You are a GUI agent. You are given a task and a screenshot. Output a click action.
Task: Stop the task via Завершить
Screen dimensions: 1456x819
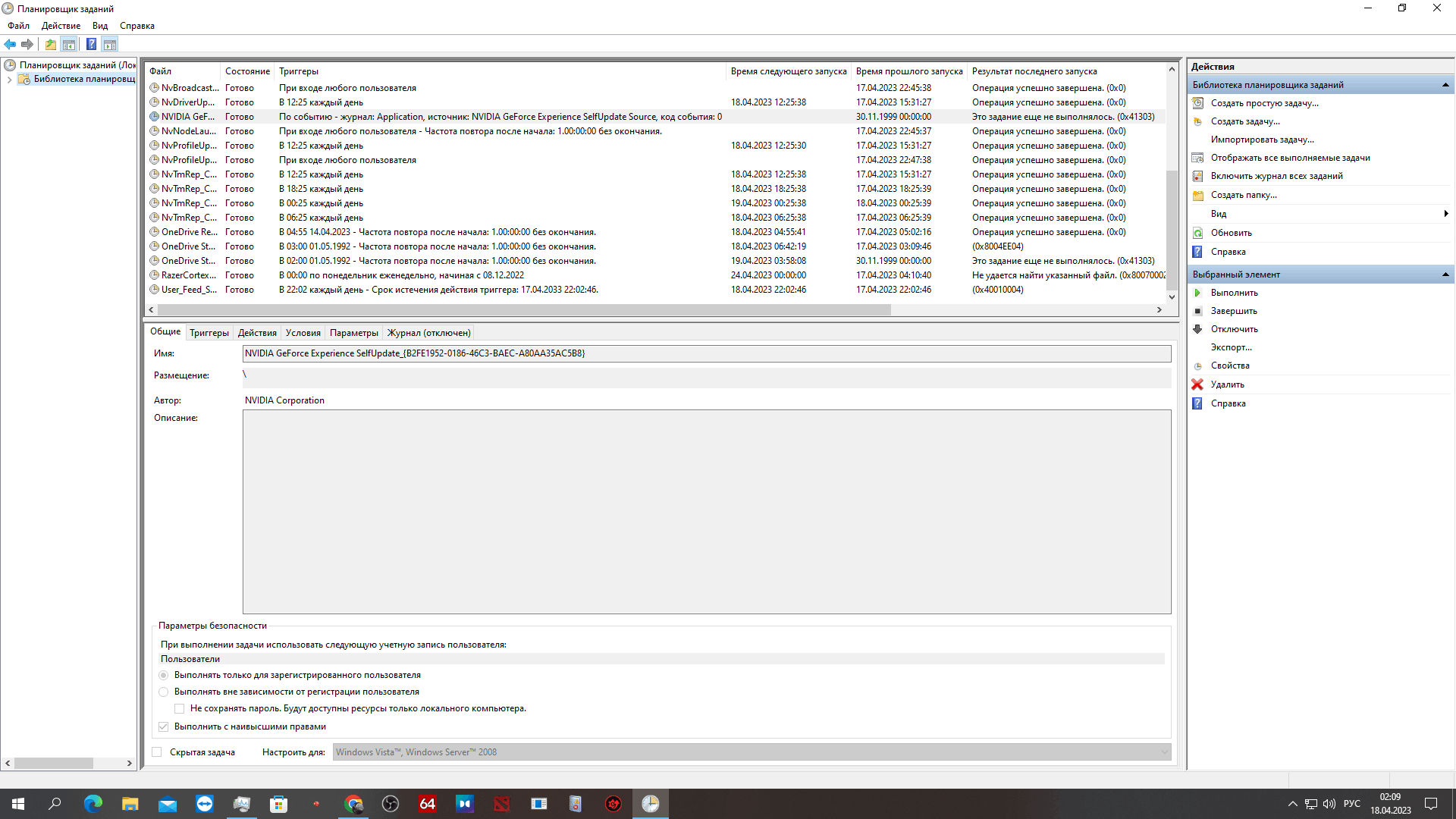coord(1234,311)
